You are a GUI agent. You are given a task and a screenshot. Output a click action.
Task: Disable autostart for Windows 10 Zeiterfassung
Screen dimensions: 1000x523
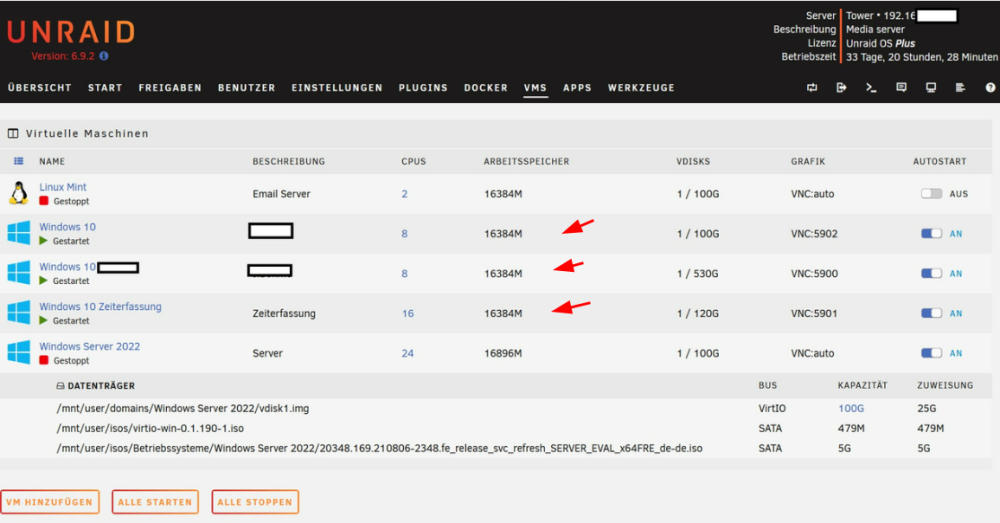(x=931, y=313)
